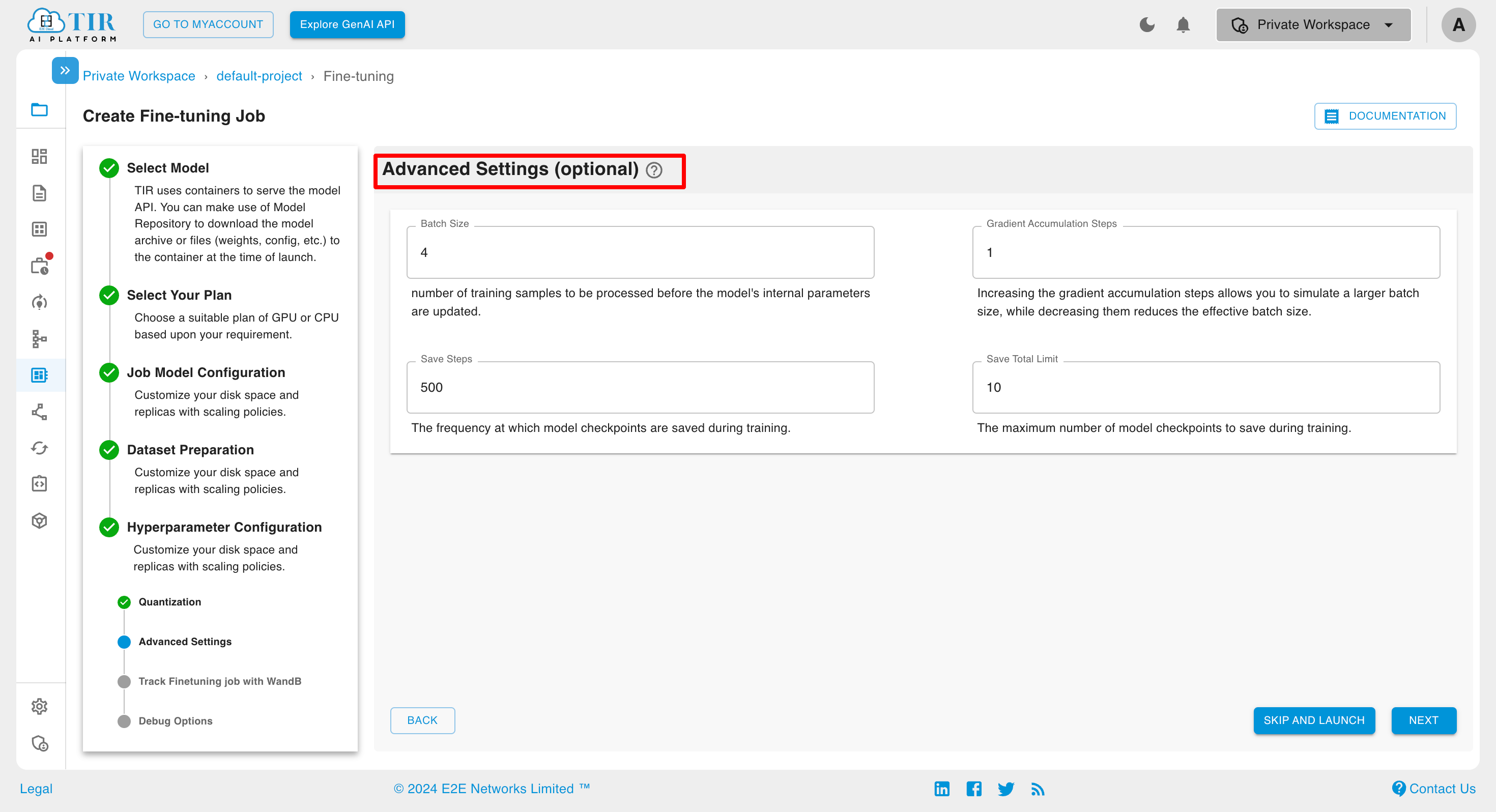Select the Debug Options sub-step
The image size is (1496, 812).
pyautogui.click(x=176, y=721)
